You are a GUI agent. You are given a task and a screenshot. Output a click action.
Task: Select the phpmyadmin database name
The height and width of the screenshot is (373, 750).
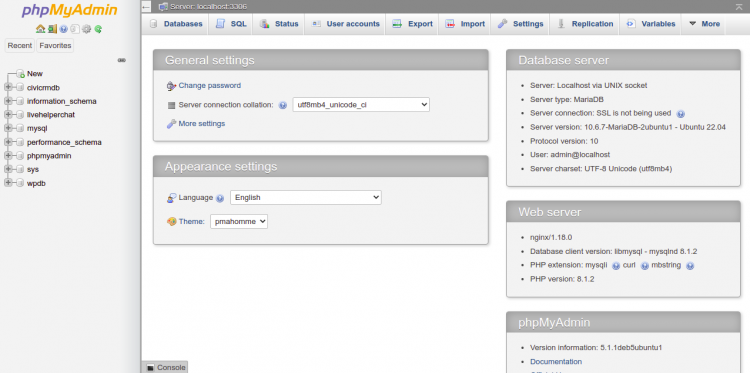(49, 156)
